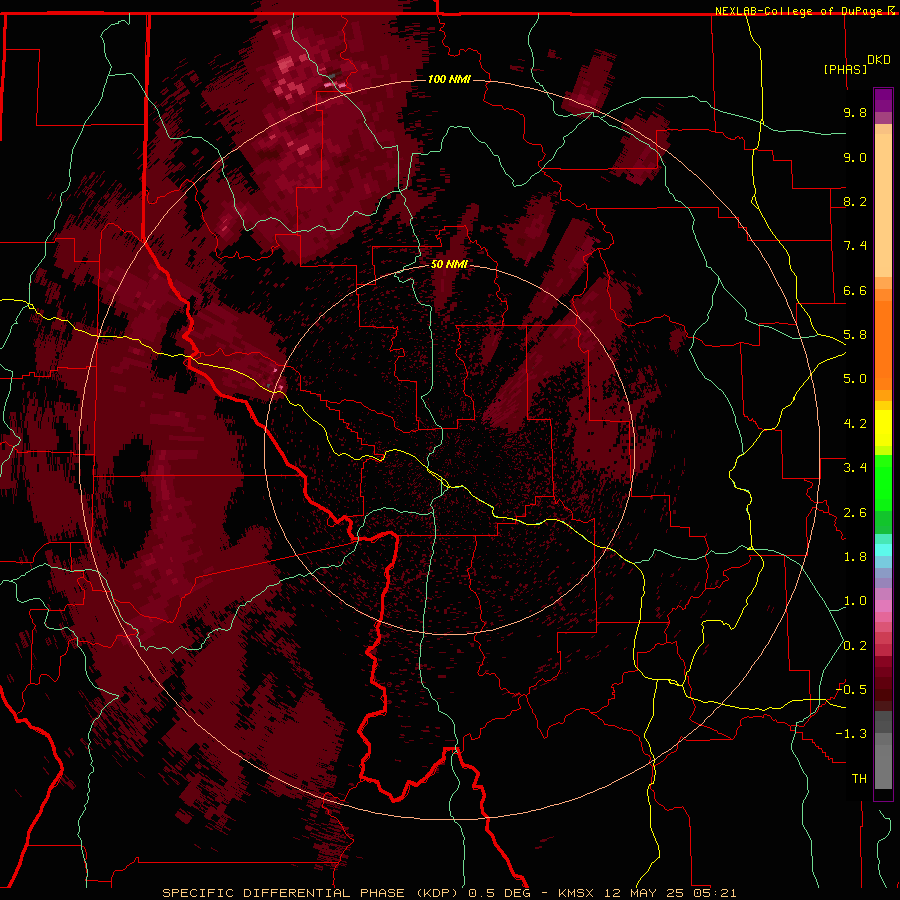
Task: Click the 2.6 legend value
Action: pos(855,513)
